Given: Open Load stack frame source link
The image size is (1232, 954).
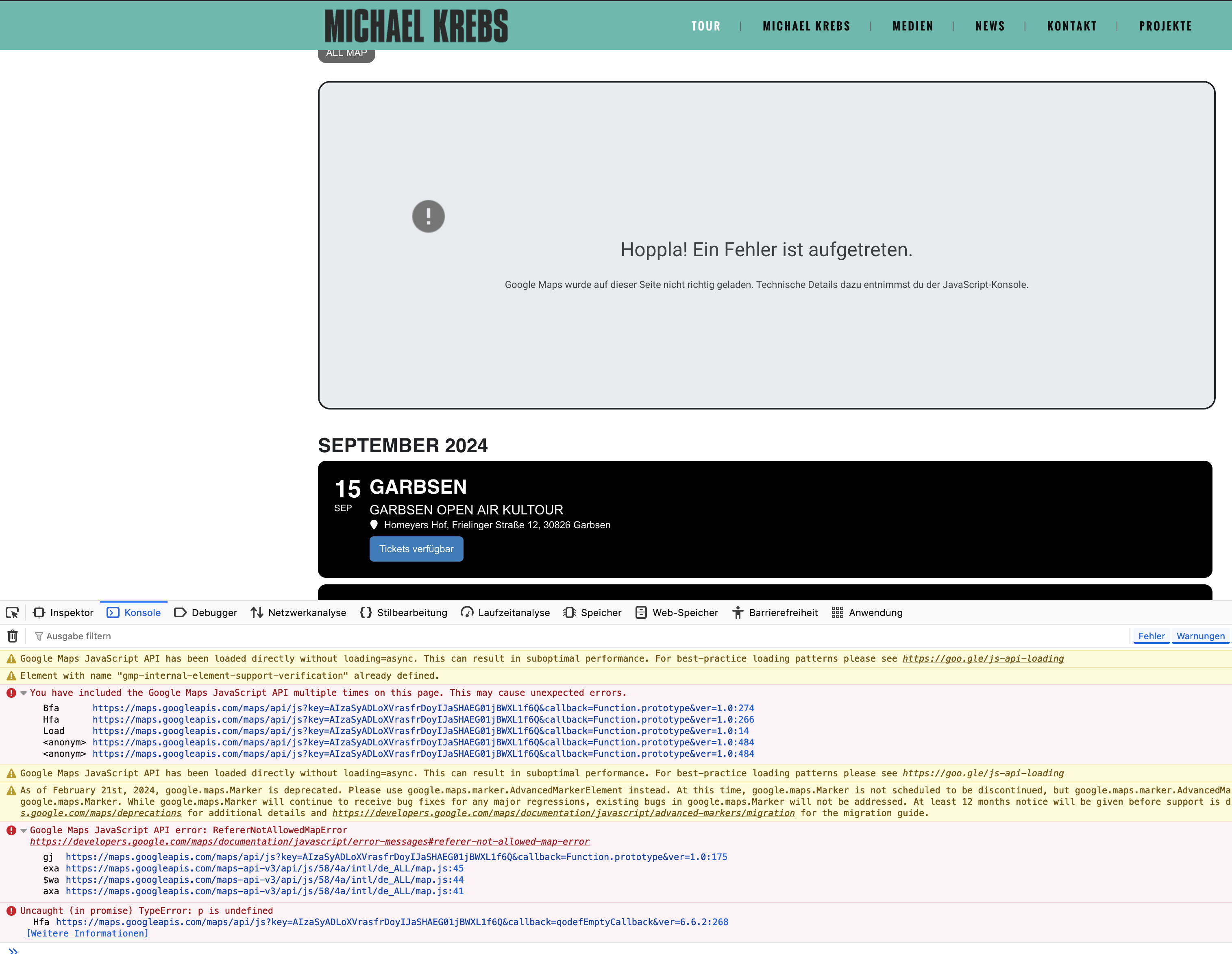Looking at the screenshot, I should pos(421,731).
